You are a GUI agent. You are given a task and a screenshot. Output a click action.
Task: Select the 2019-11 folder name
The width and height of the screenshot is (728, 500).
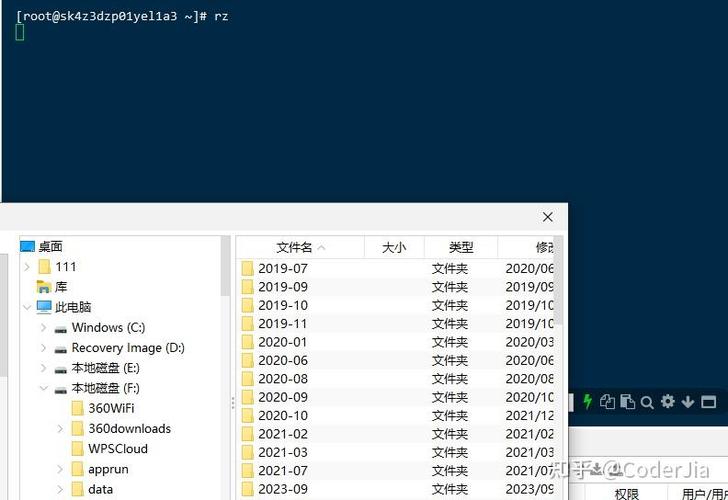point(283,324)
